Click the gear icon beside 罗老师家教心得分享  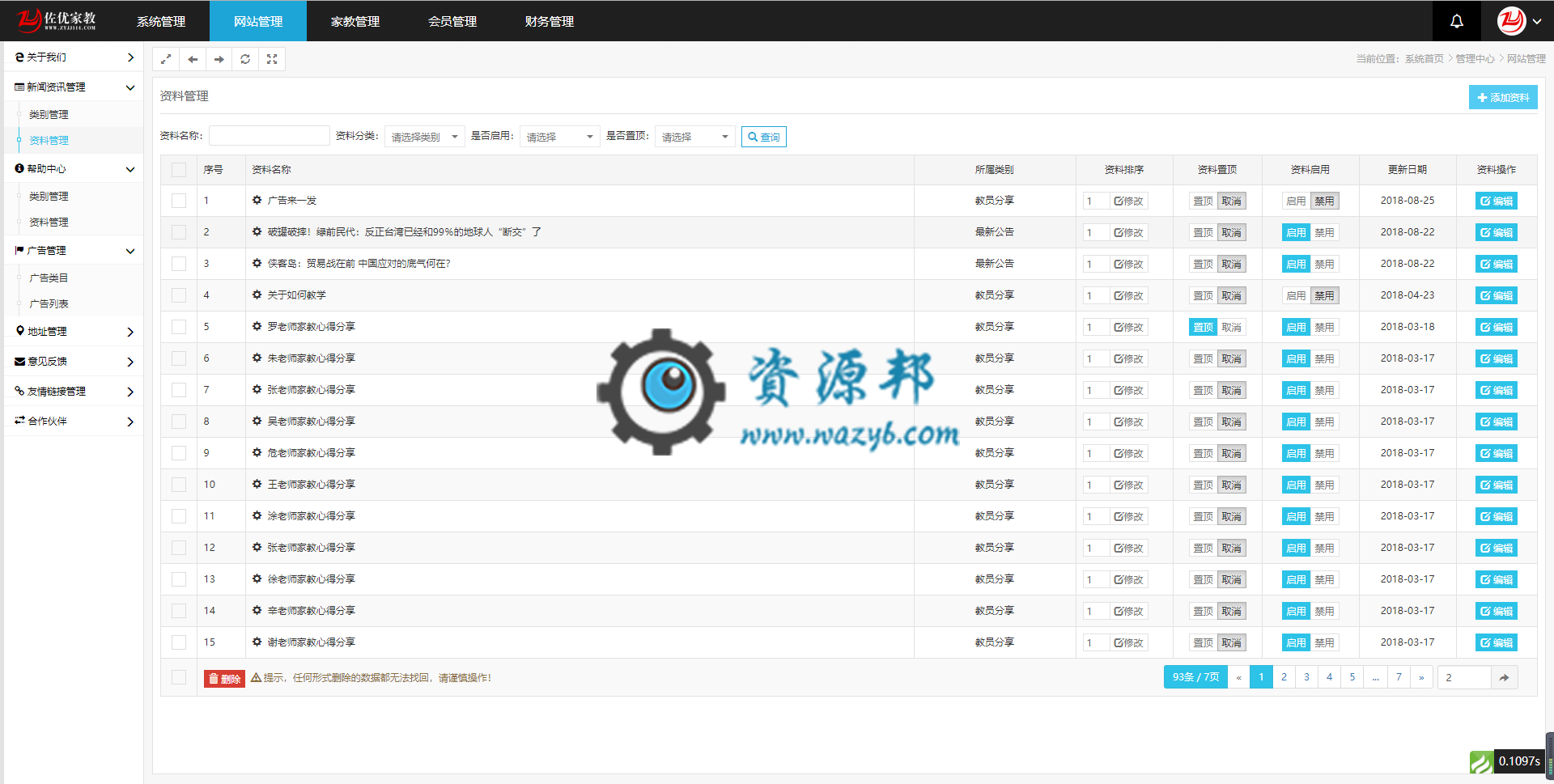(257, 326)
